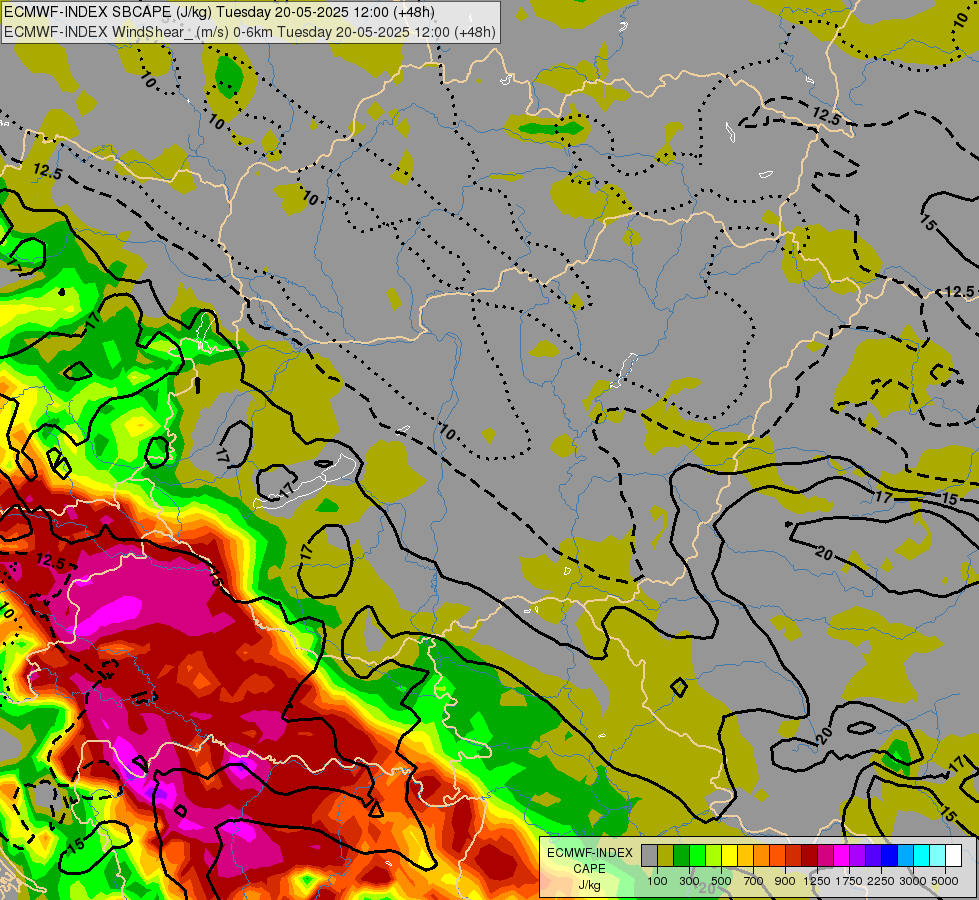Click the 3000 value on the legend

(913, 881)
